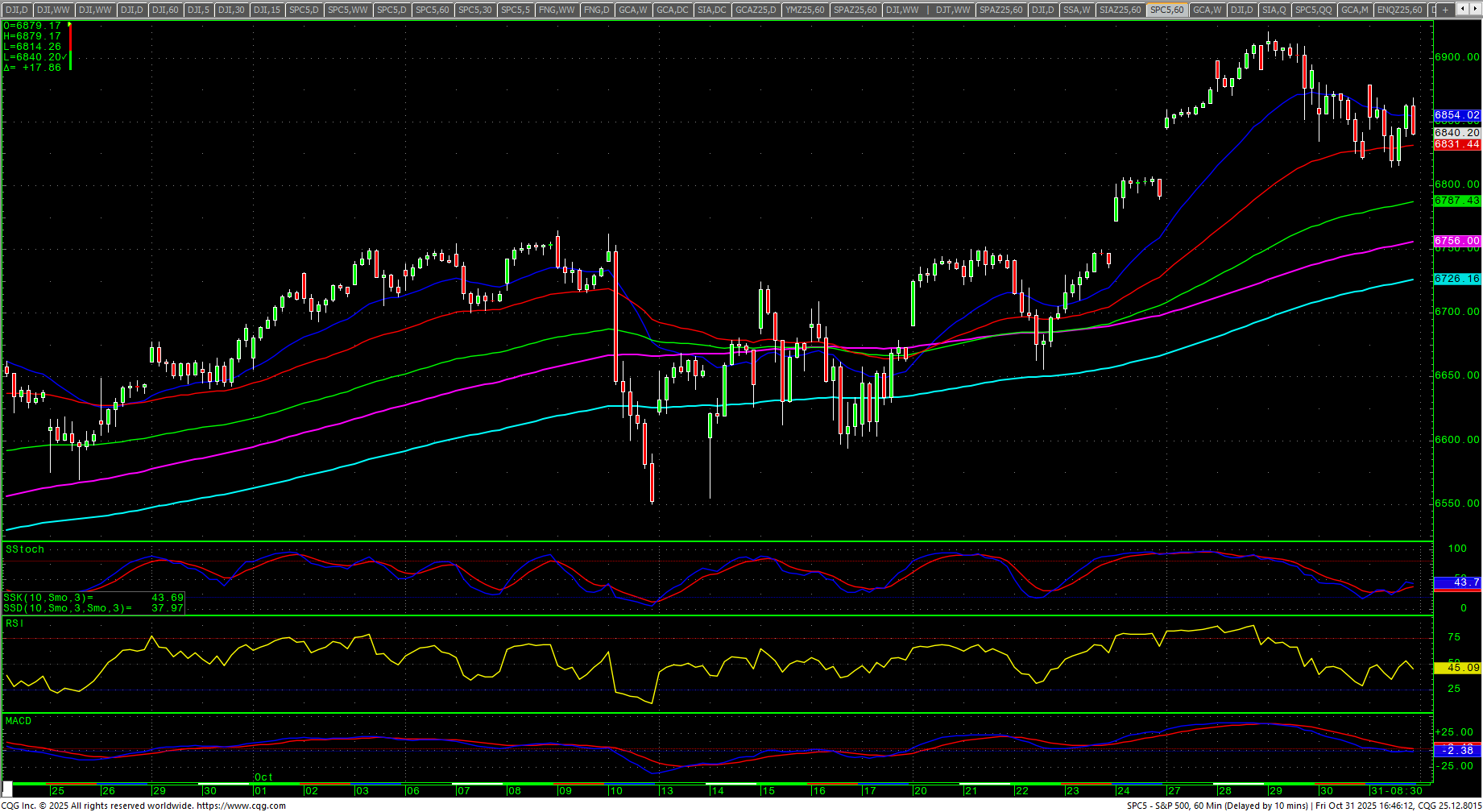The width and height of the screenshot is (1483, 812).
Task: Switch to the DJI,60 tab
Action: click(164, 10)
